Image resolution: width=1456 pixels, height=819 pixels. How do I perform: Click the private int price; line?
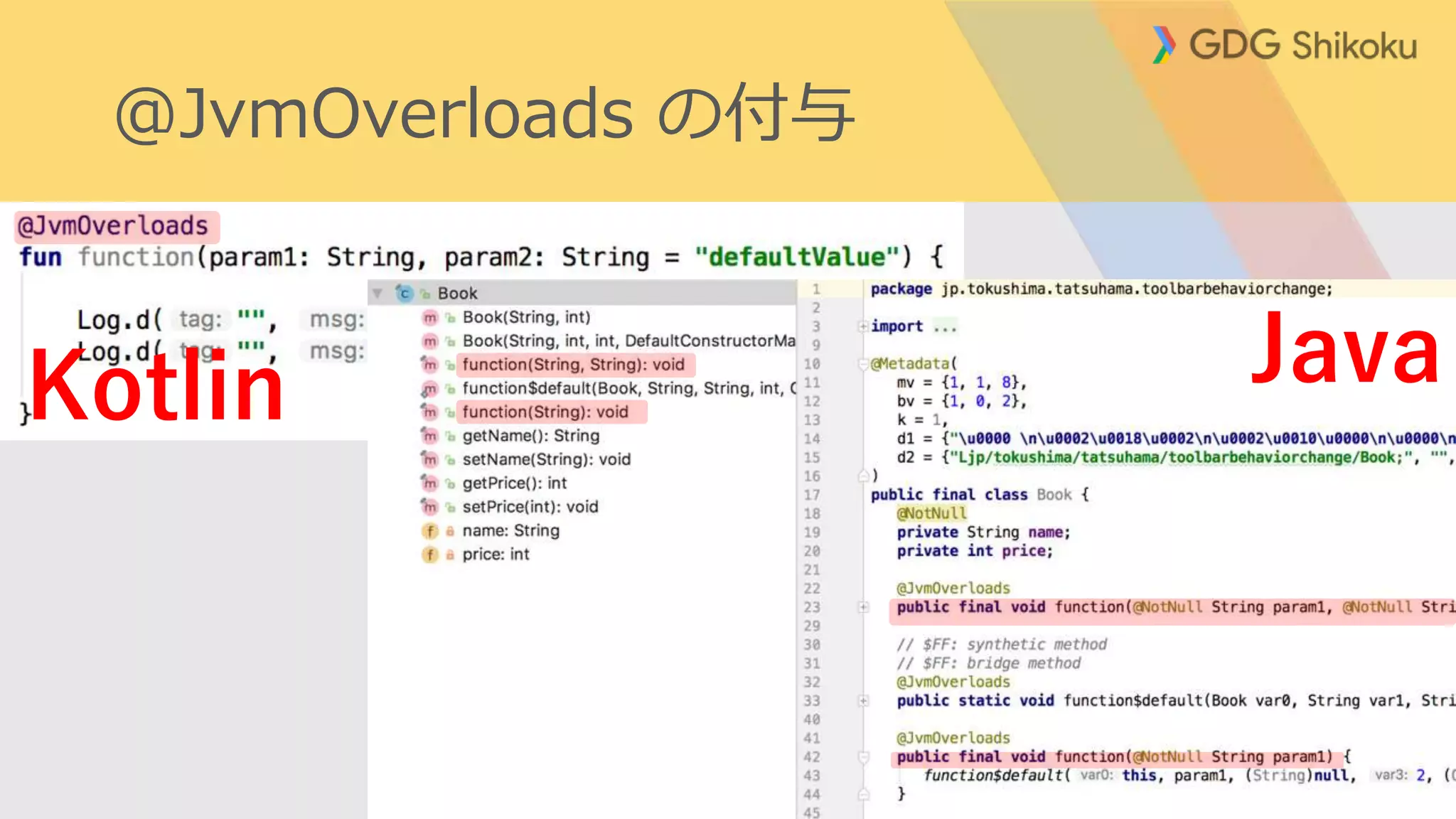975,551
